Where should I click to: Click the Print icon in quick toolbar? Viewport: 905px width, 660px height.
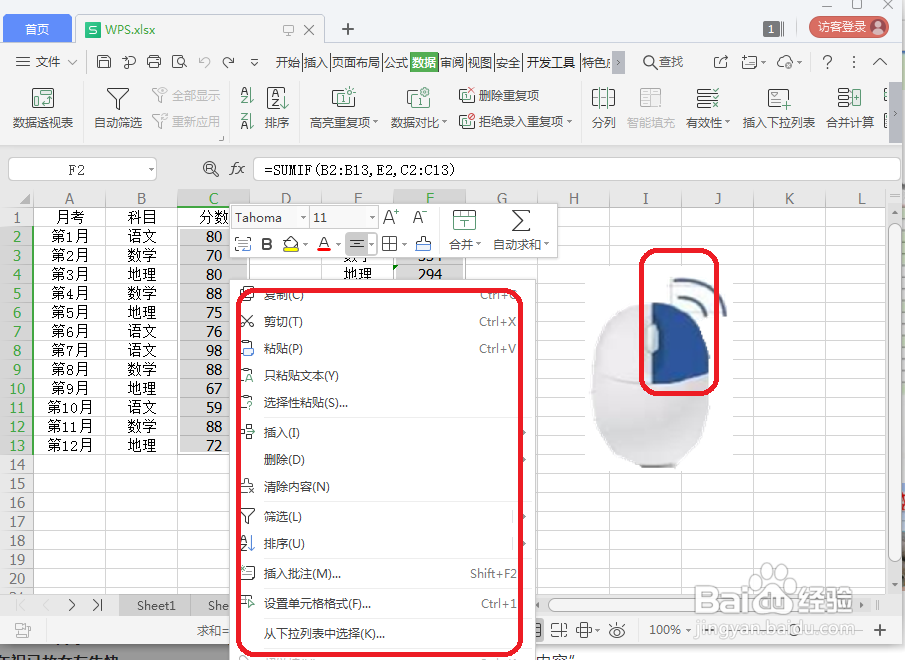(x=154, y=62)
